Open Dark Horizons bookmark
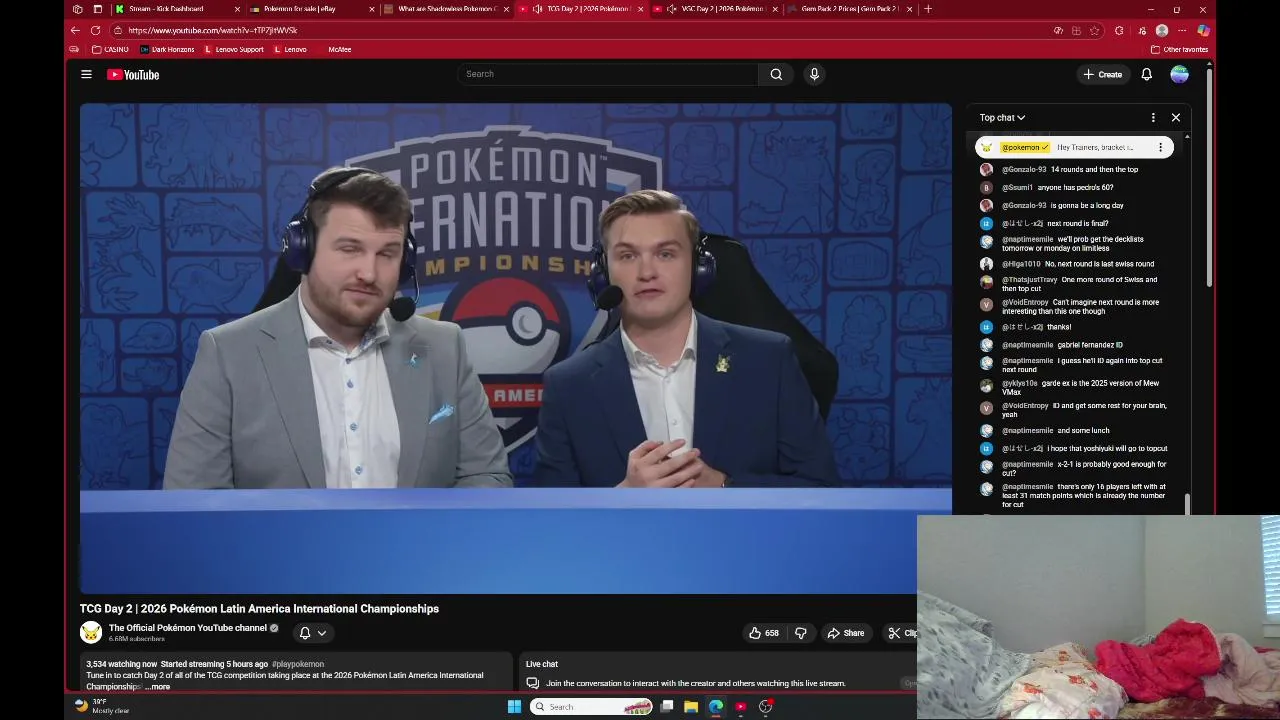The height and width of the screenshot is (720, 1280). click(x=167, y=49)
